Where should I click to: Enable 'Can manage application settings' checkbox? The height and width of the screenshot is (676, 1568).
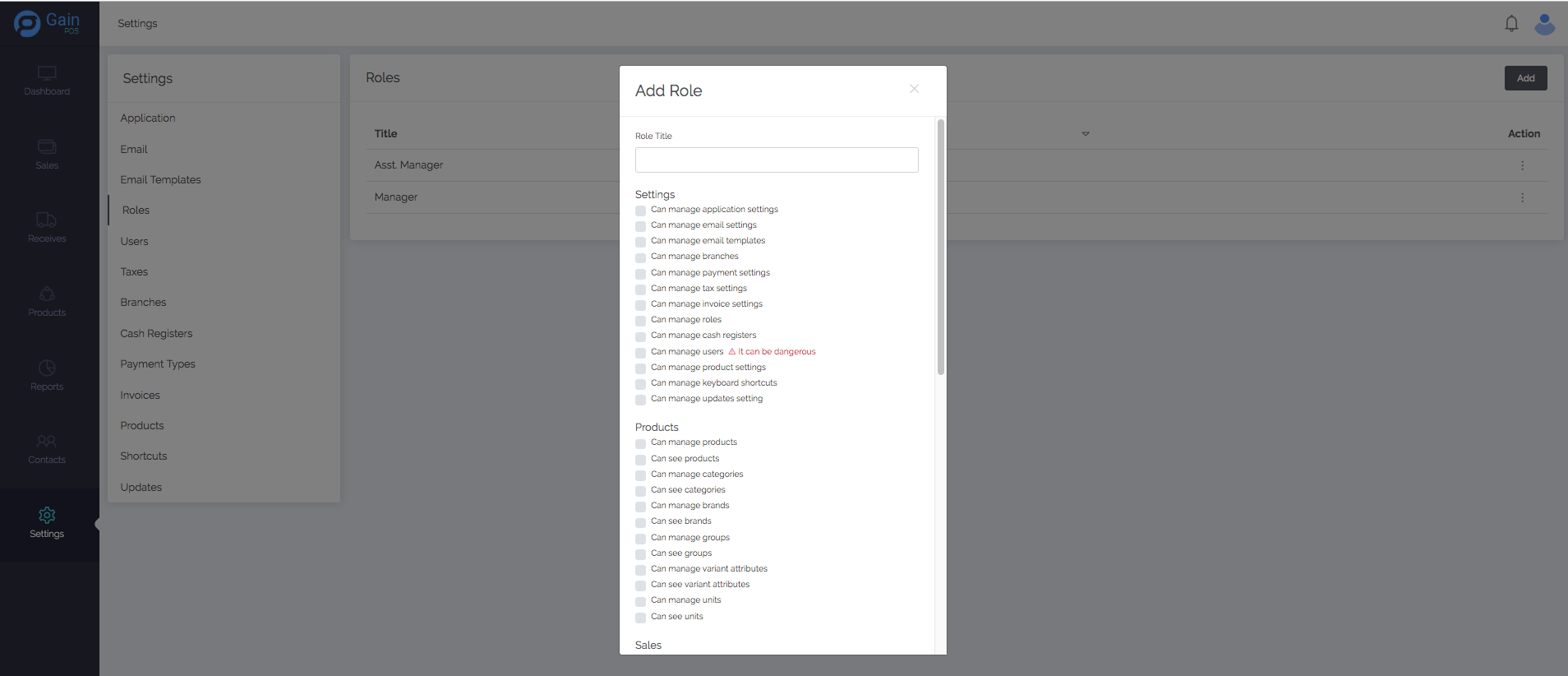[x=641, y=211]
